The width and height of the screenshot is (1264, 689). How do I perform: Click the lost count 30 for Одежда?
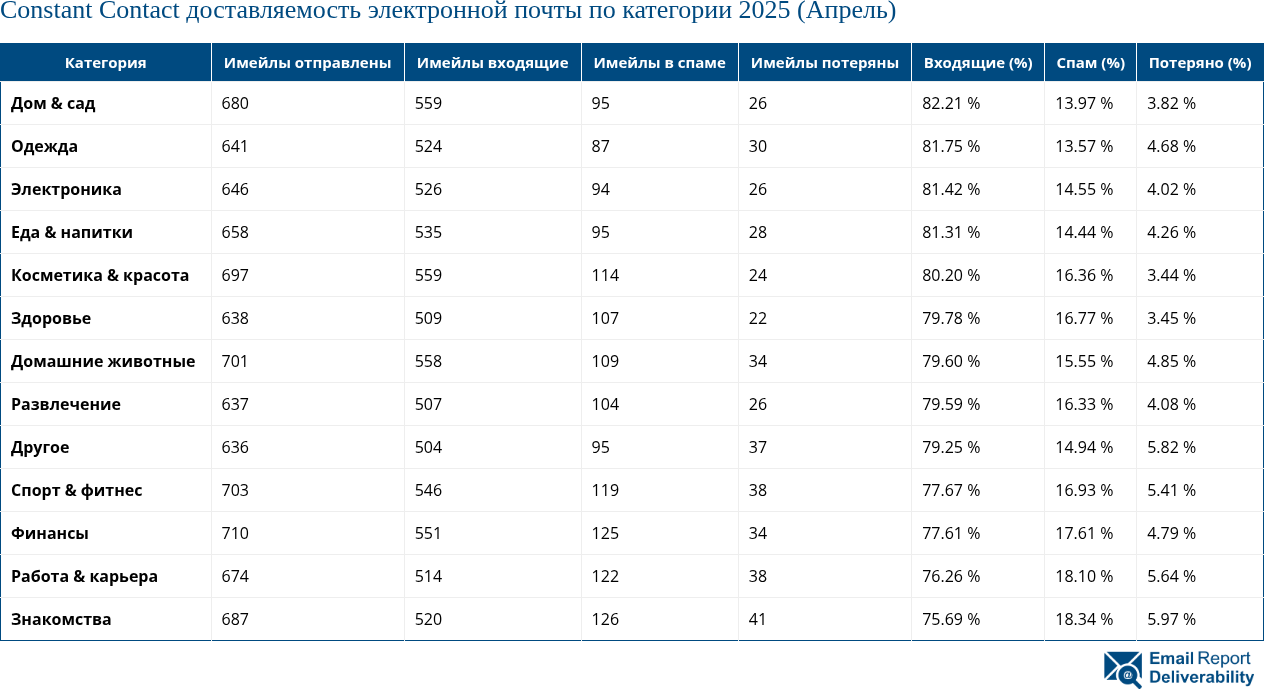click(x=759, y=146)
